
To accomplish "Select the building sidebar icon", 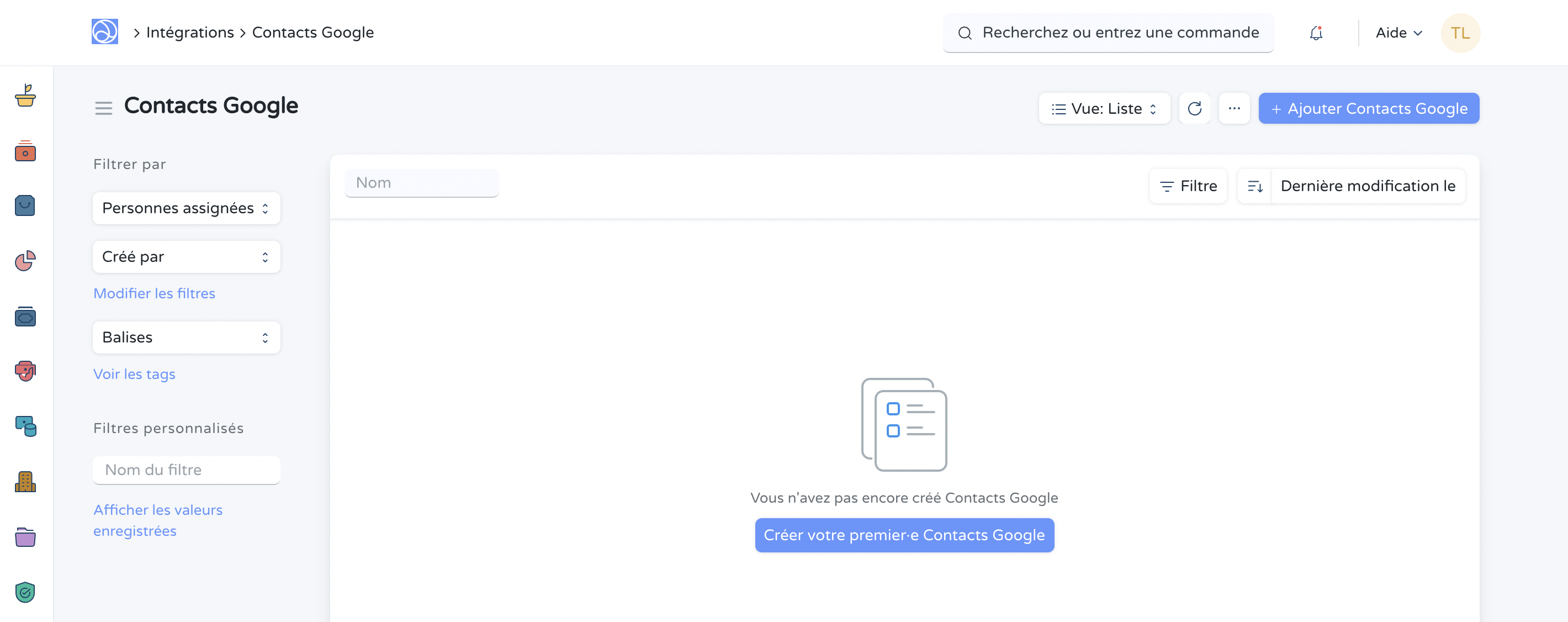I will click(x=25, y=482).
